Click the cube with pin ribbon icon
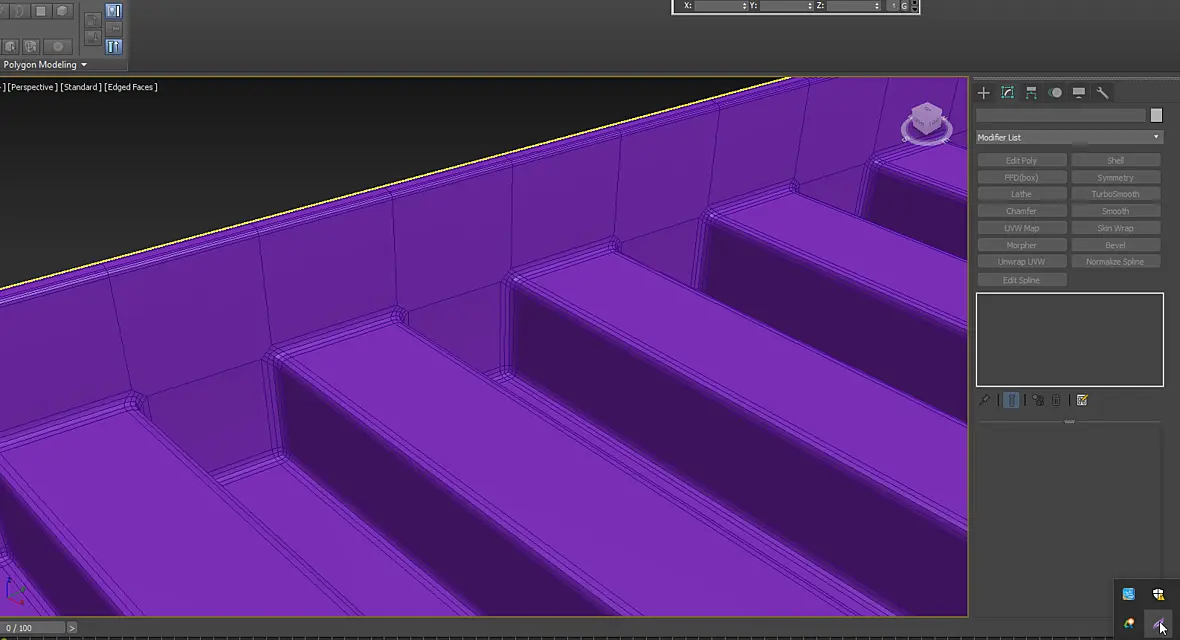 coord(31,47)
